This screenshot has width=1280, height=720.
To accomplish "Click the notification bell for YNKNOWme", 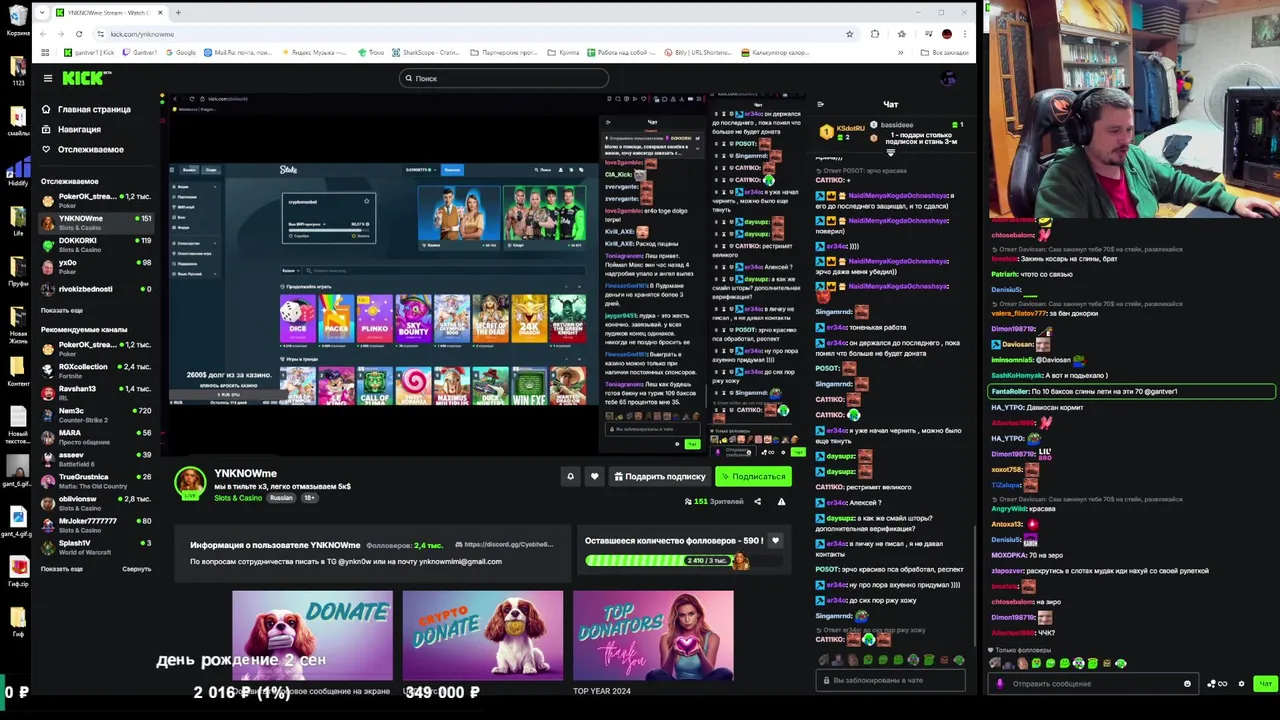I will tap(570, 476).
